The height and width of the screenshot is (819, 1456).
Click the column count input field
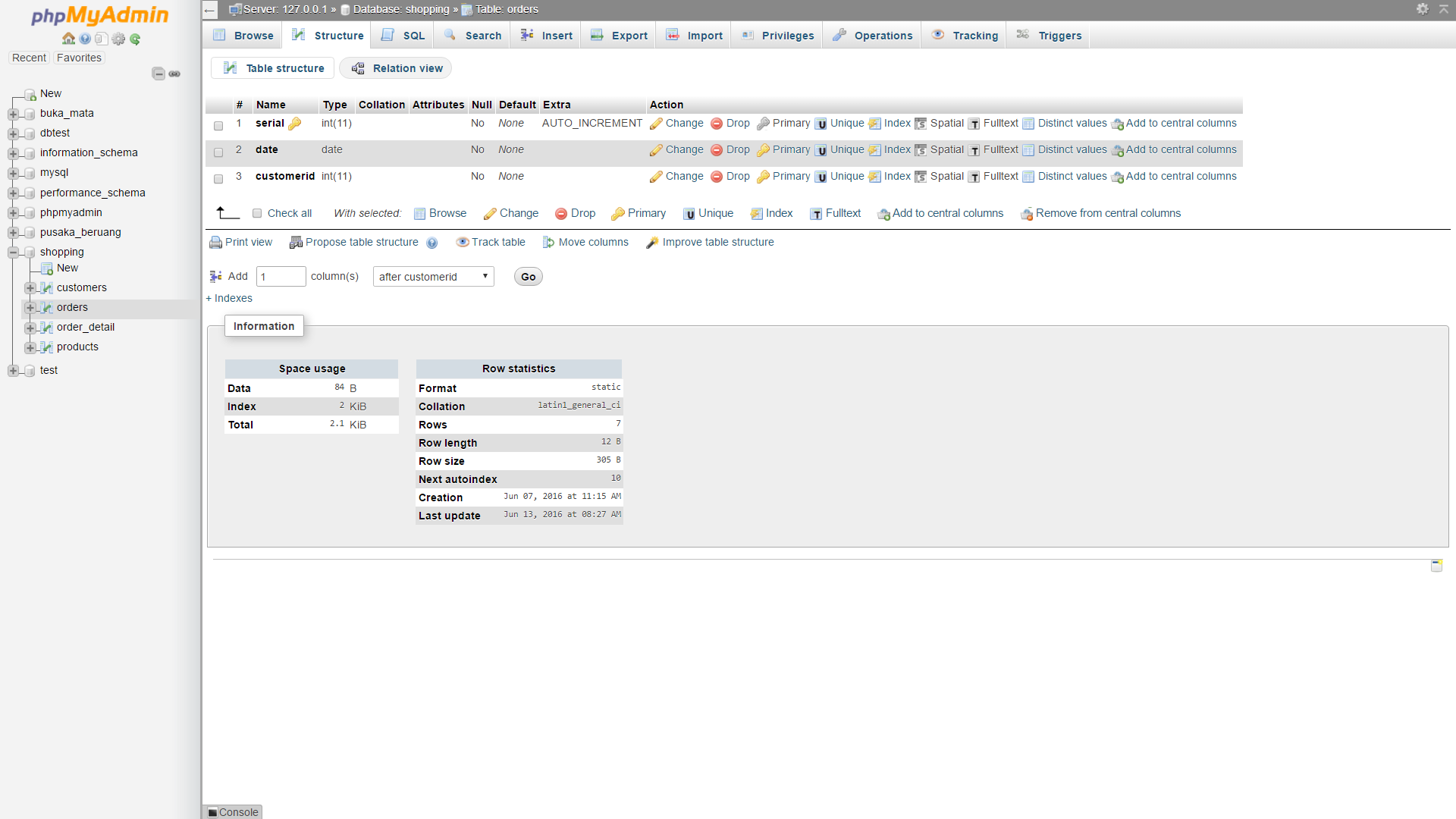coord(281,277)
